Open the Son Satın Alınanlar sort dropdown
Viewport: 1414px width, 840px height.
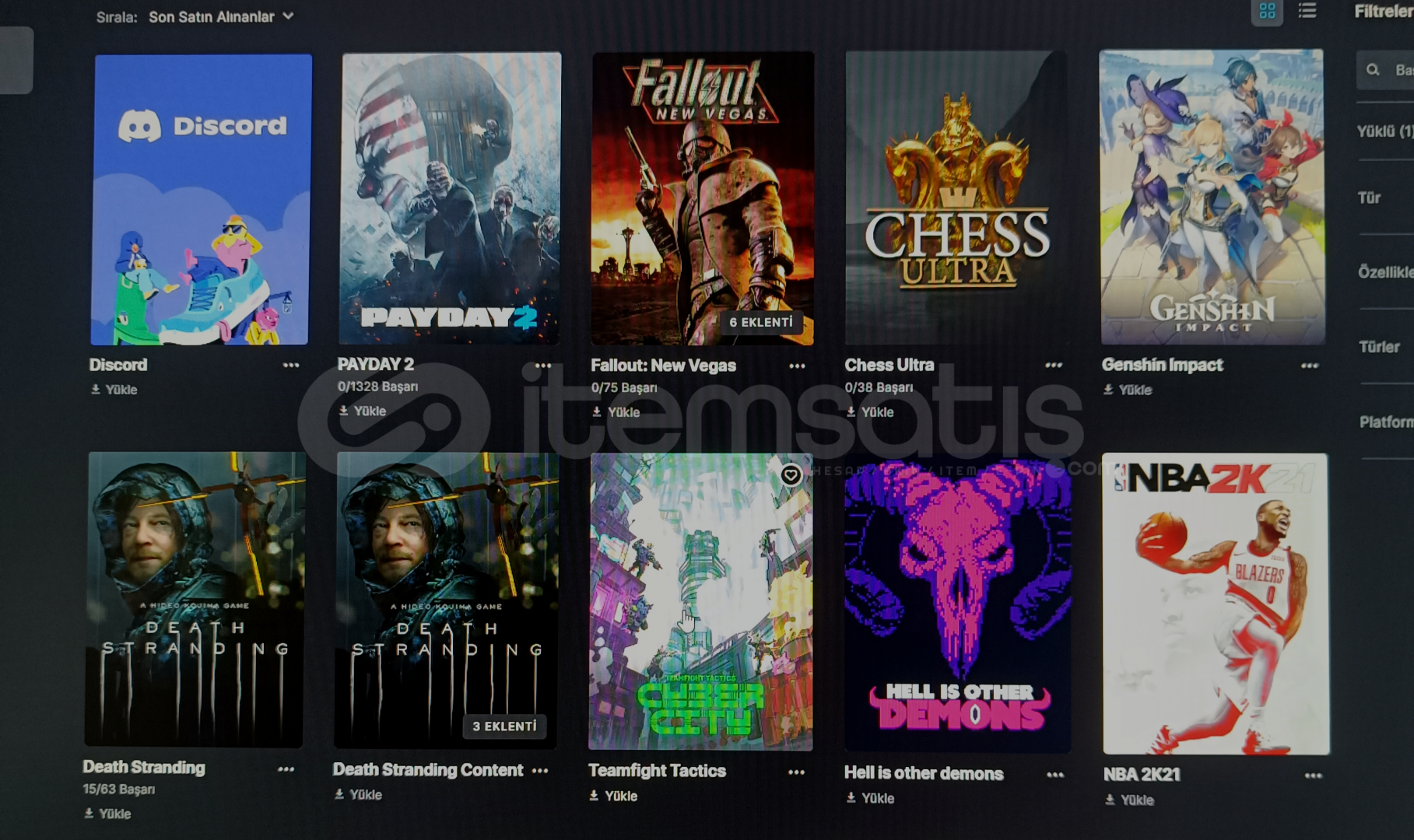221,16
